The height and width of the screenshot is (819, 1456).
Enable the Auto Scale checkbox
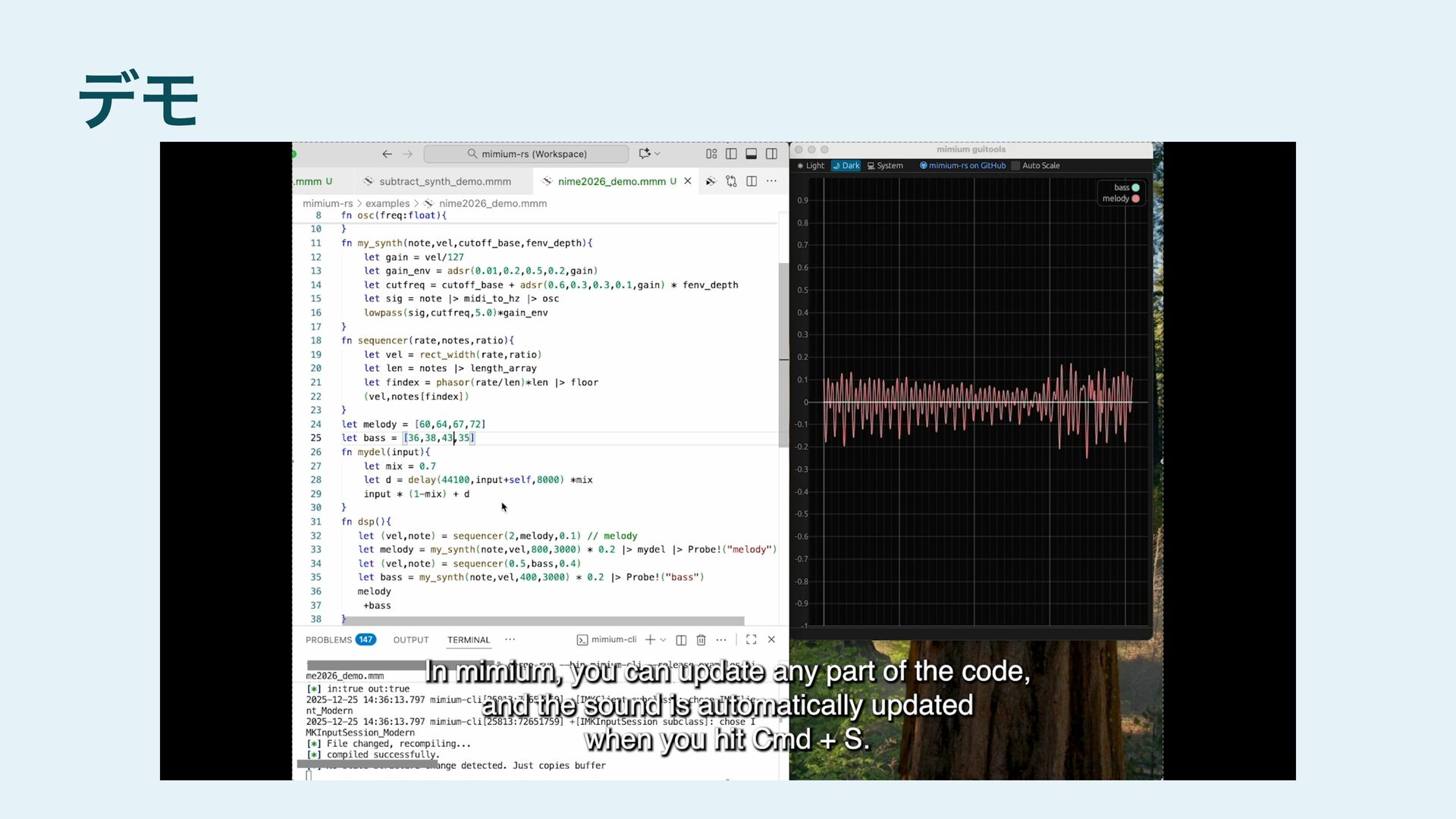point(1016,165)
